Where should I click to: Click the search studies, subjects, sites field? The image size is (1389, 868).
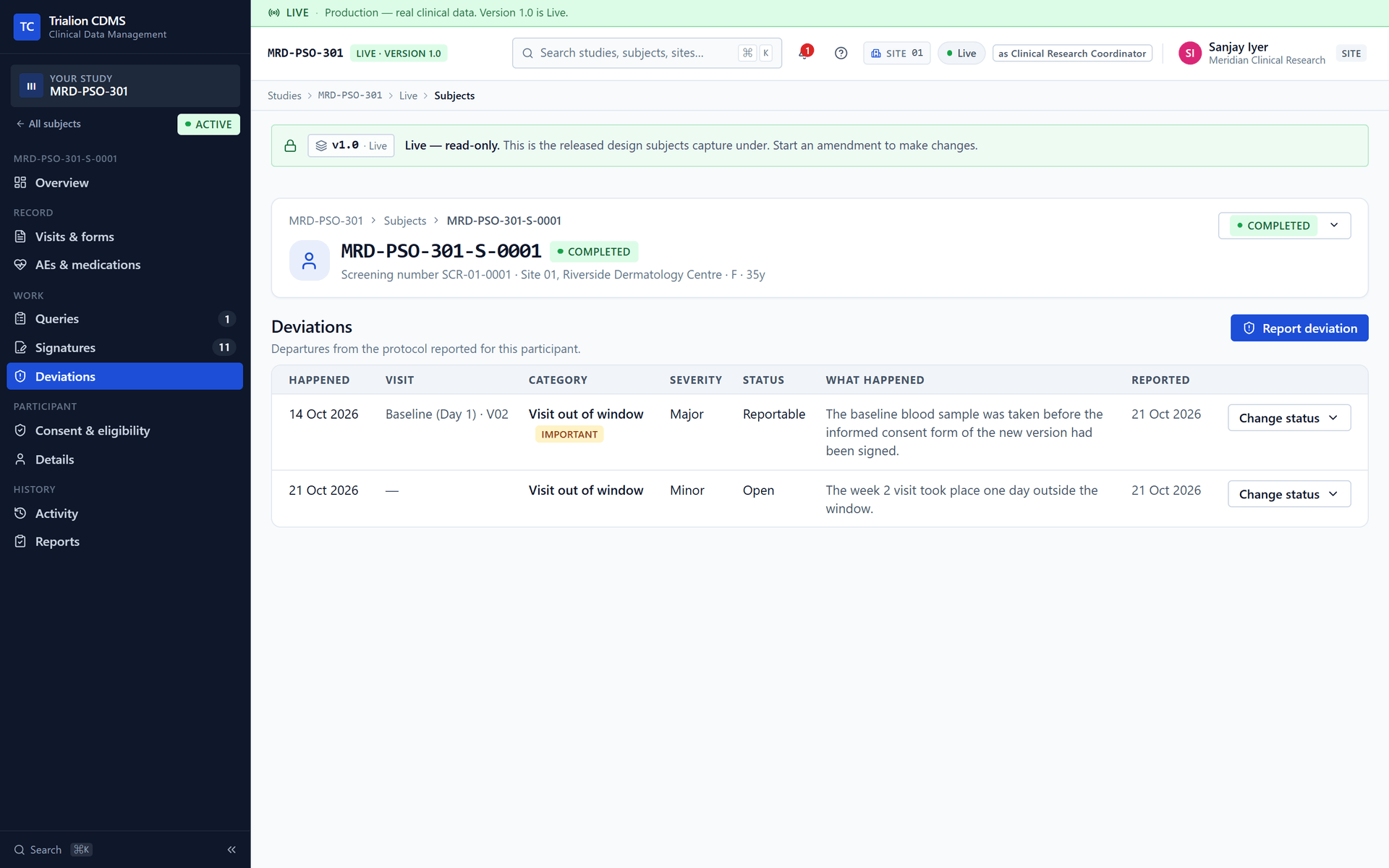point(647,53)
